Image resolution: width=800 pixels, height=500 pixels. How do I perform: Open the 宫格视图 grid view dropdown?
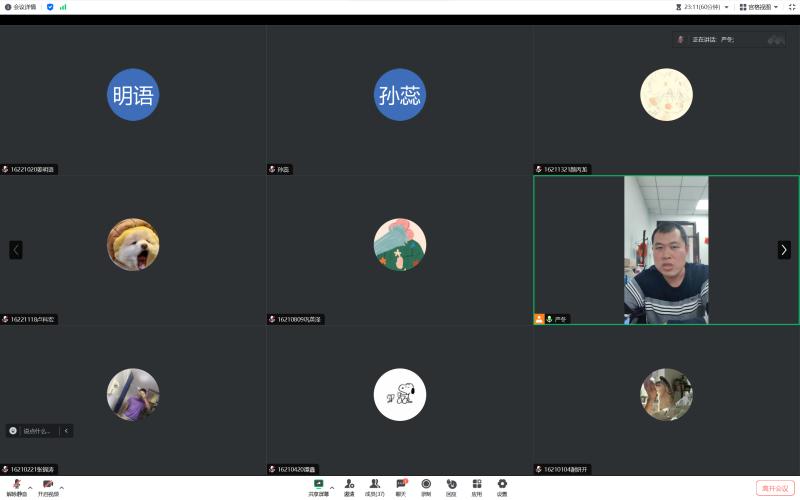758,7
